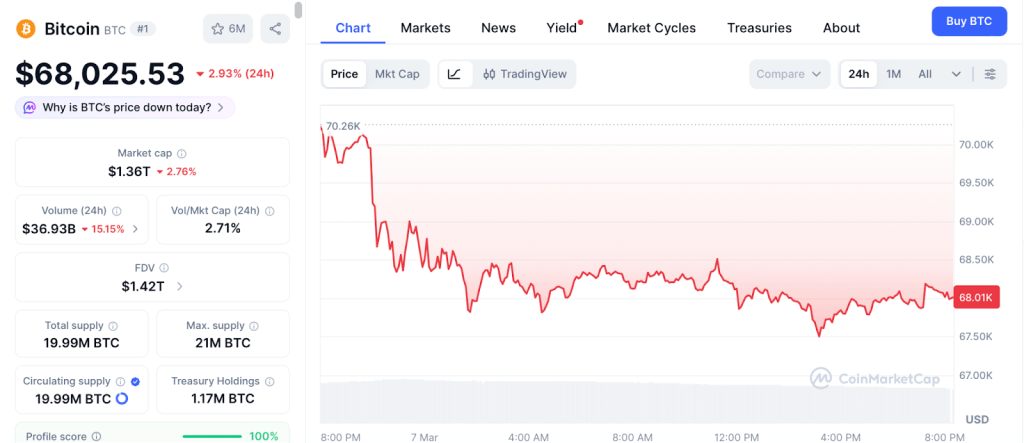The height and width of the screenshot is (443, 1024).
Task: Switch to the Markets tab
Action: point(425,28)
